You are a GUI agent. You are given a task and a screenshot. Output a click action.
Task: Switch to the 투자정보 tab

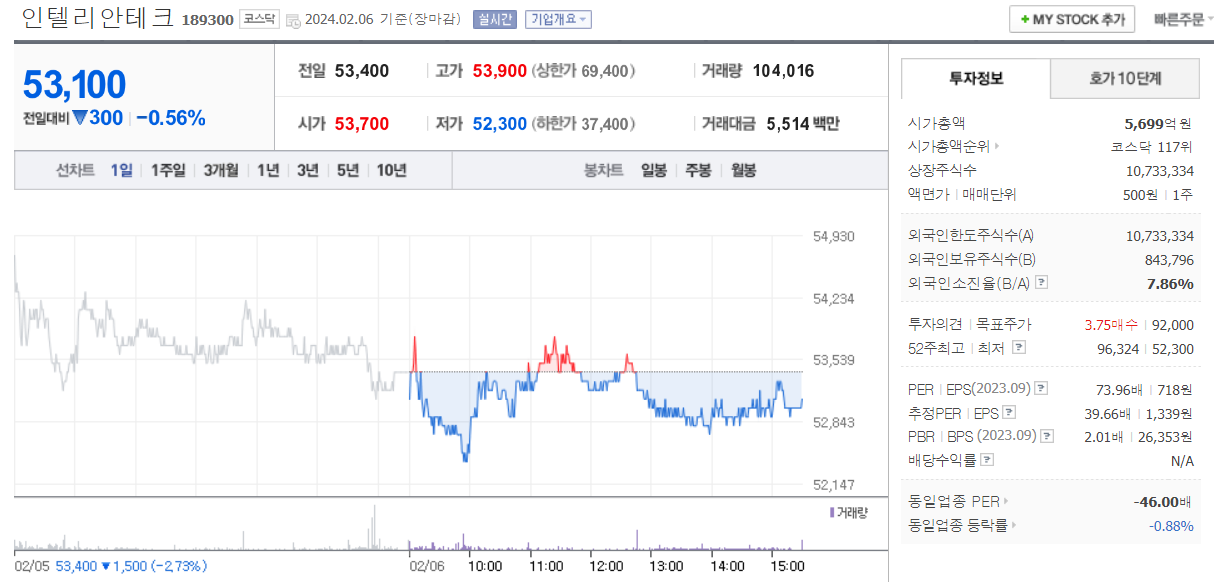click(x=976, y=78)
